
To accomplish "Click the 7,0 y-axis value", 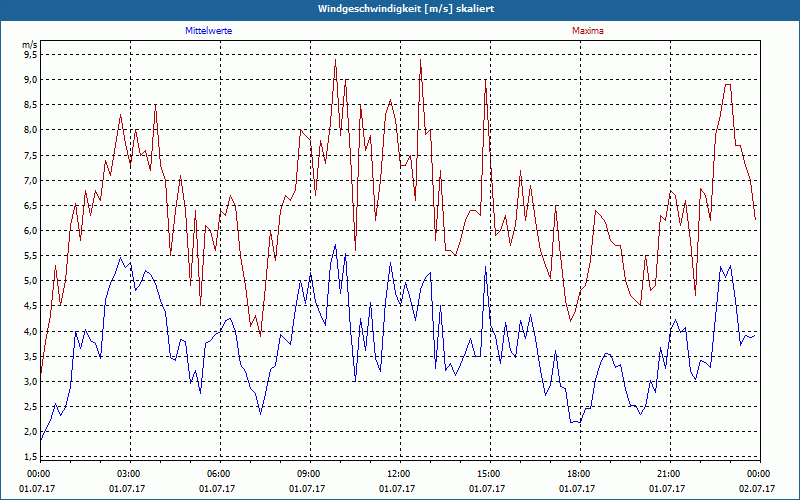I will [x=30, y=180].
